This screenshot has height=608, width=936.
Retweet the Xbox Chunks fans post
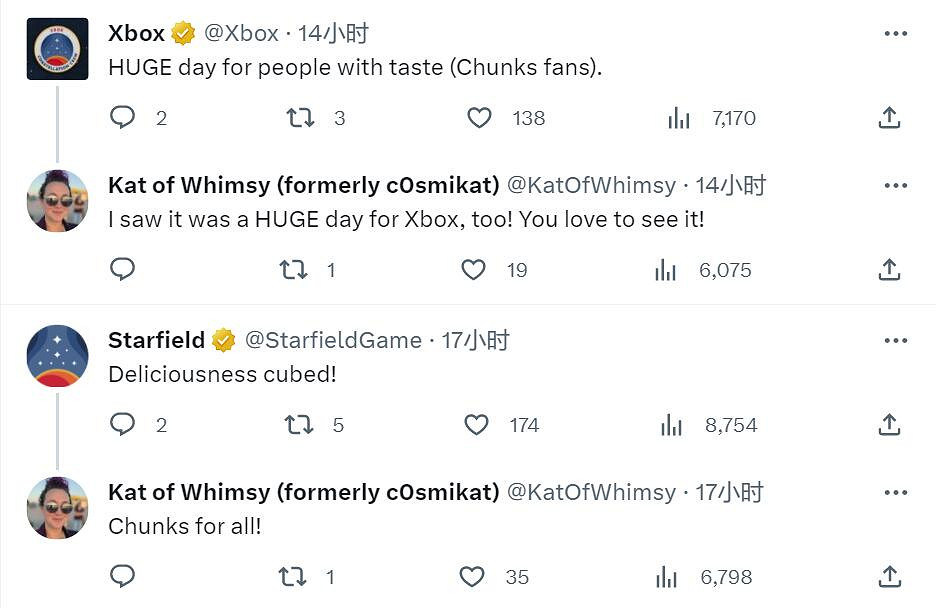pyautogui.click(x=300, y=118)
